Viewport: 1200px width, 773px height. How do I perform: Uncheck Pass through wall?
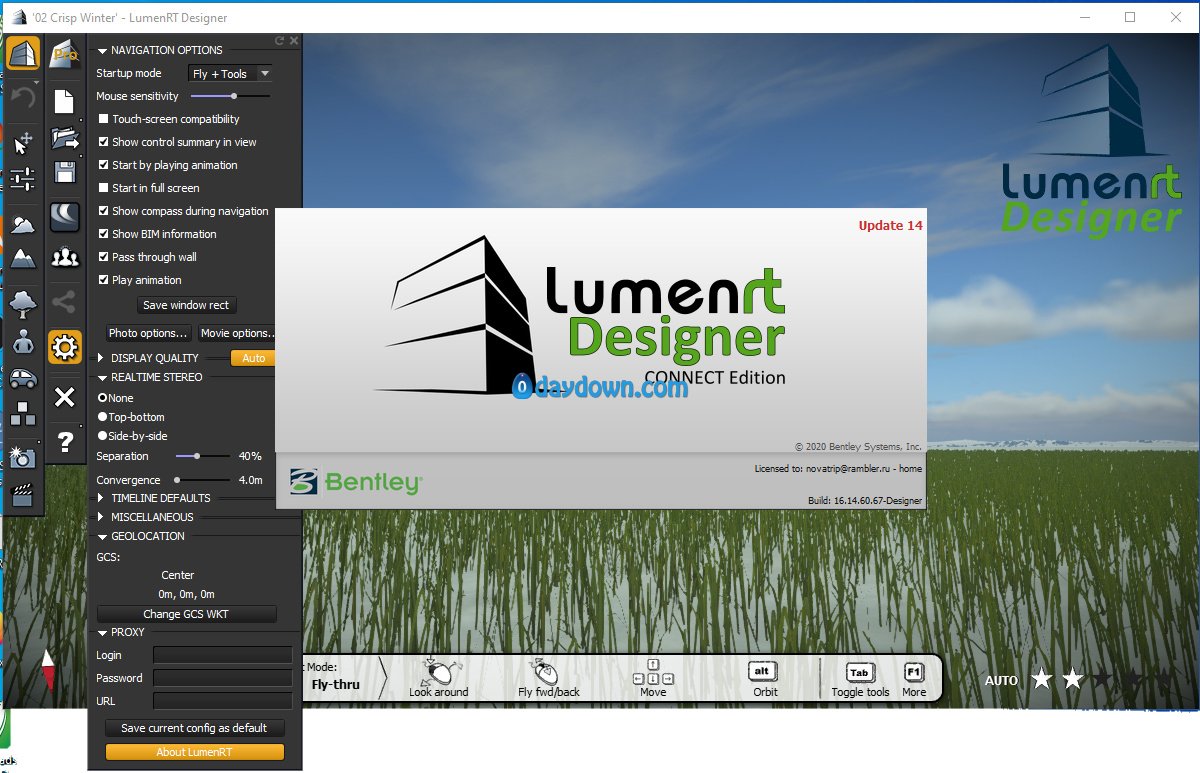[103, 257]
